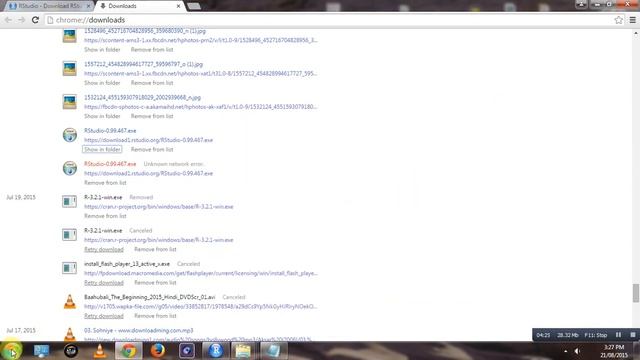Remove canceled R-3.2.1-win.exe from list
This screenshot has height=360, width=640.
coord(155,249)
